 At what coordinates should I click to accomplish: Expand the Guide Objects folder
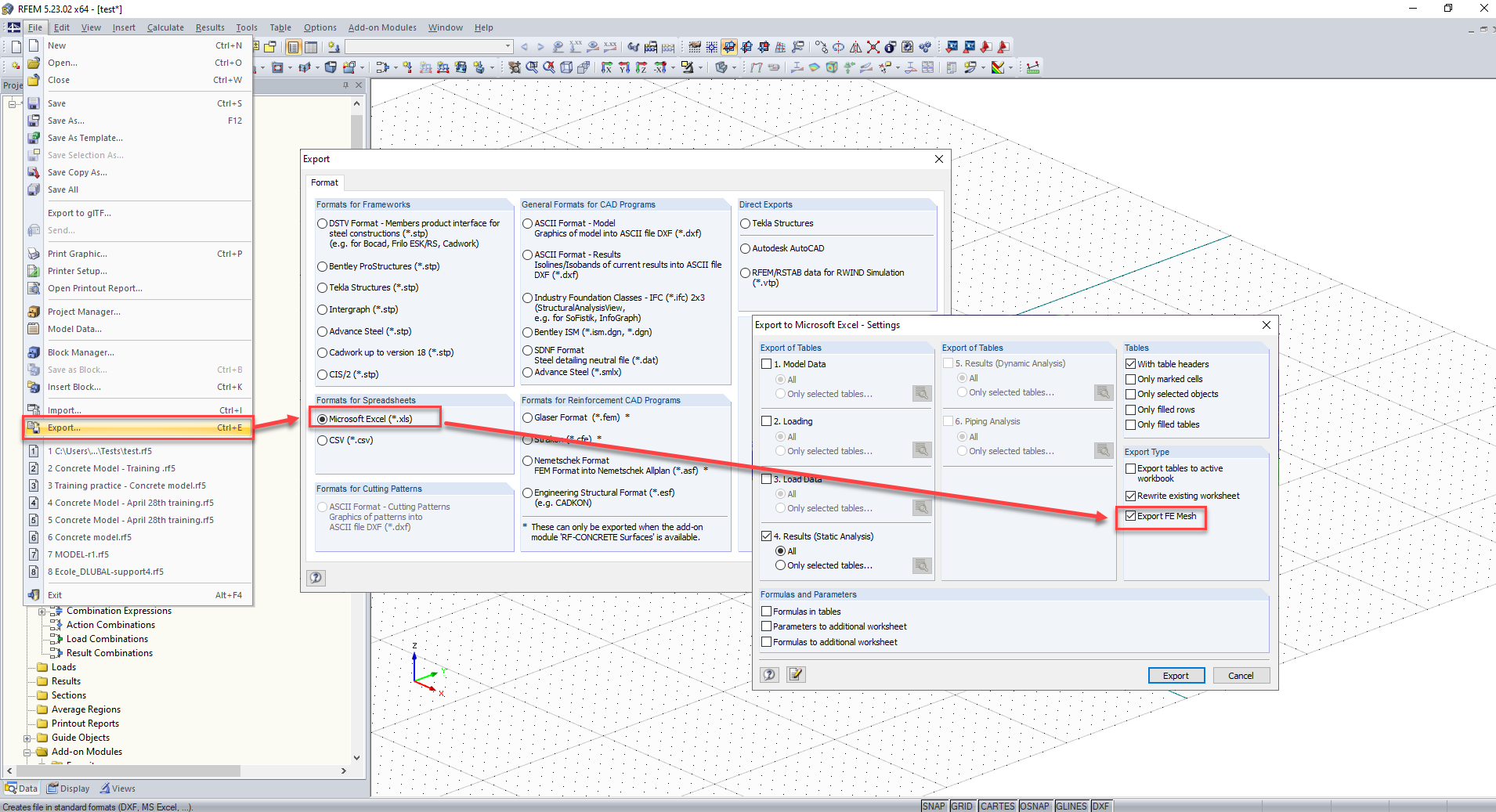coord(27,738)
